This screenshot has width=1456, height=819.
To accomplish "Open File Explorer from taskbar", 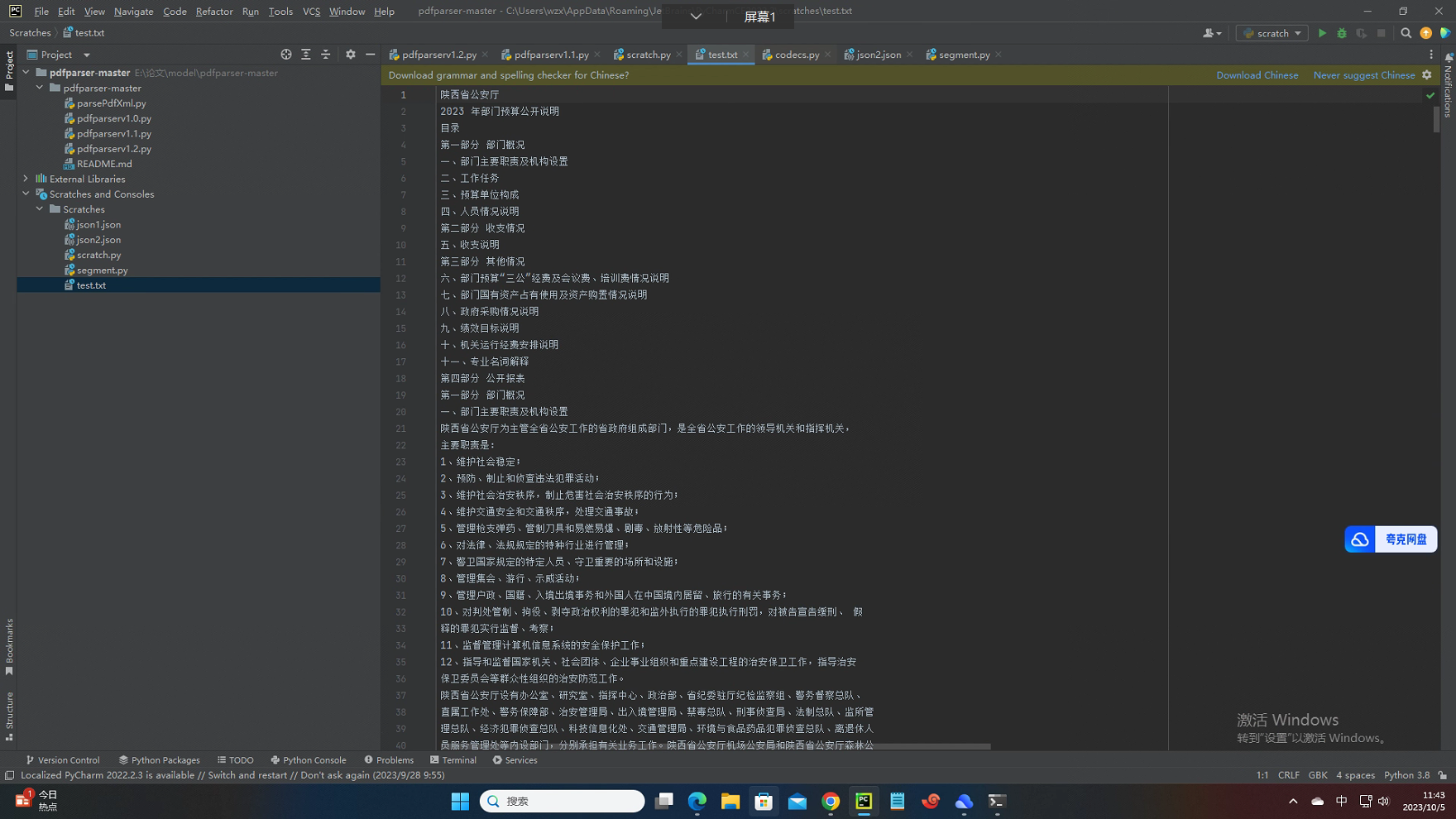I will tap(730, 801).
